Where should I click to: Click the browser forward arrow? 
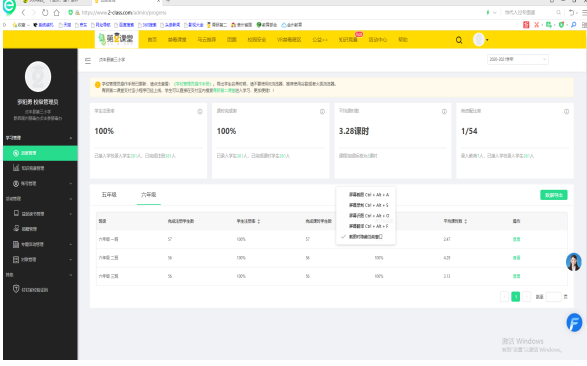tap(34, 13)
